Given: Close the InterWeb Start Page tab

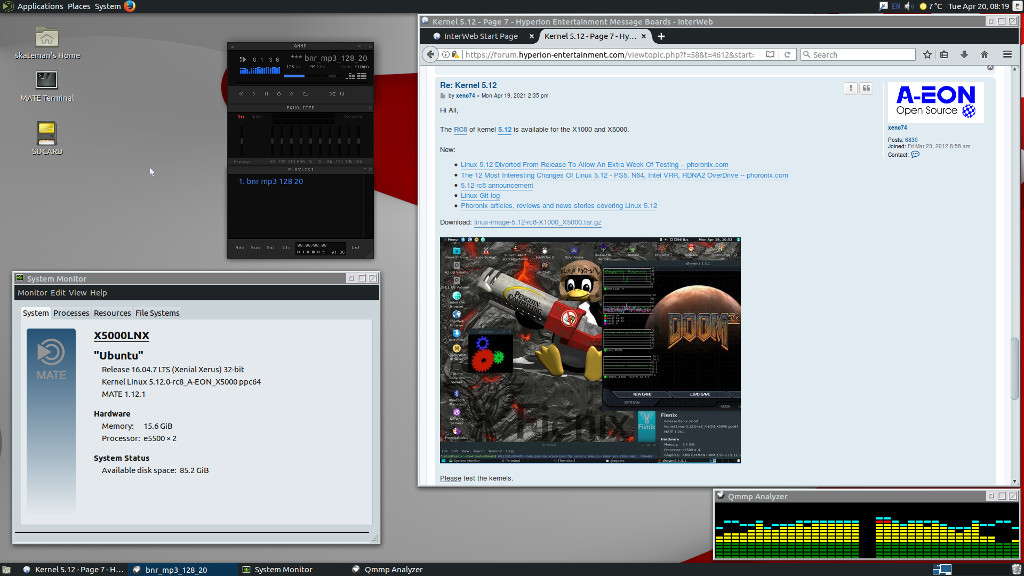Looking at the screenshot, I should click(x=531, y=37).
